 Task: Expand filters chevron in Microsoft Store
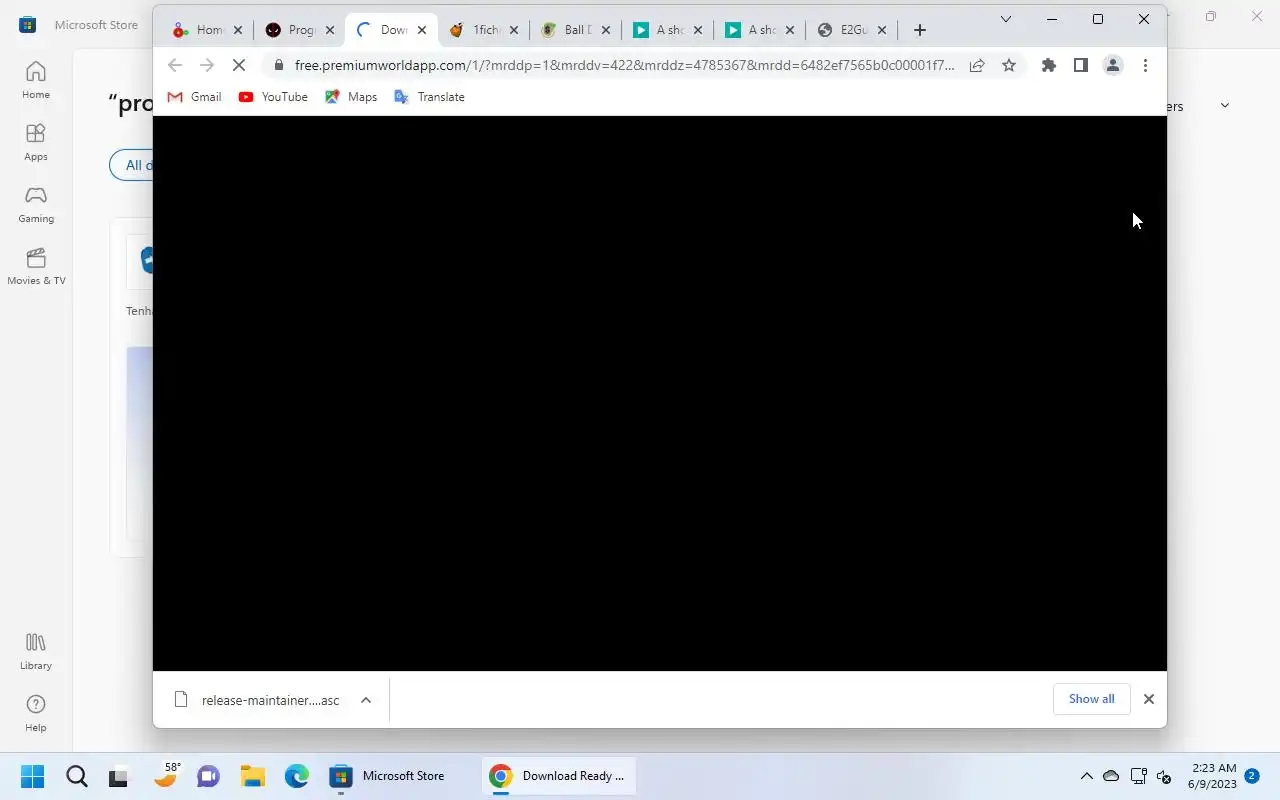coord(1225,106)
